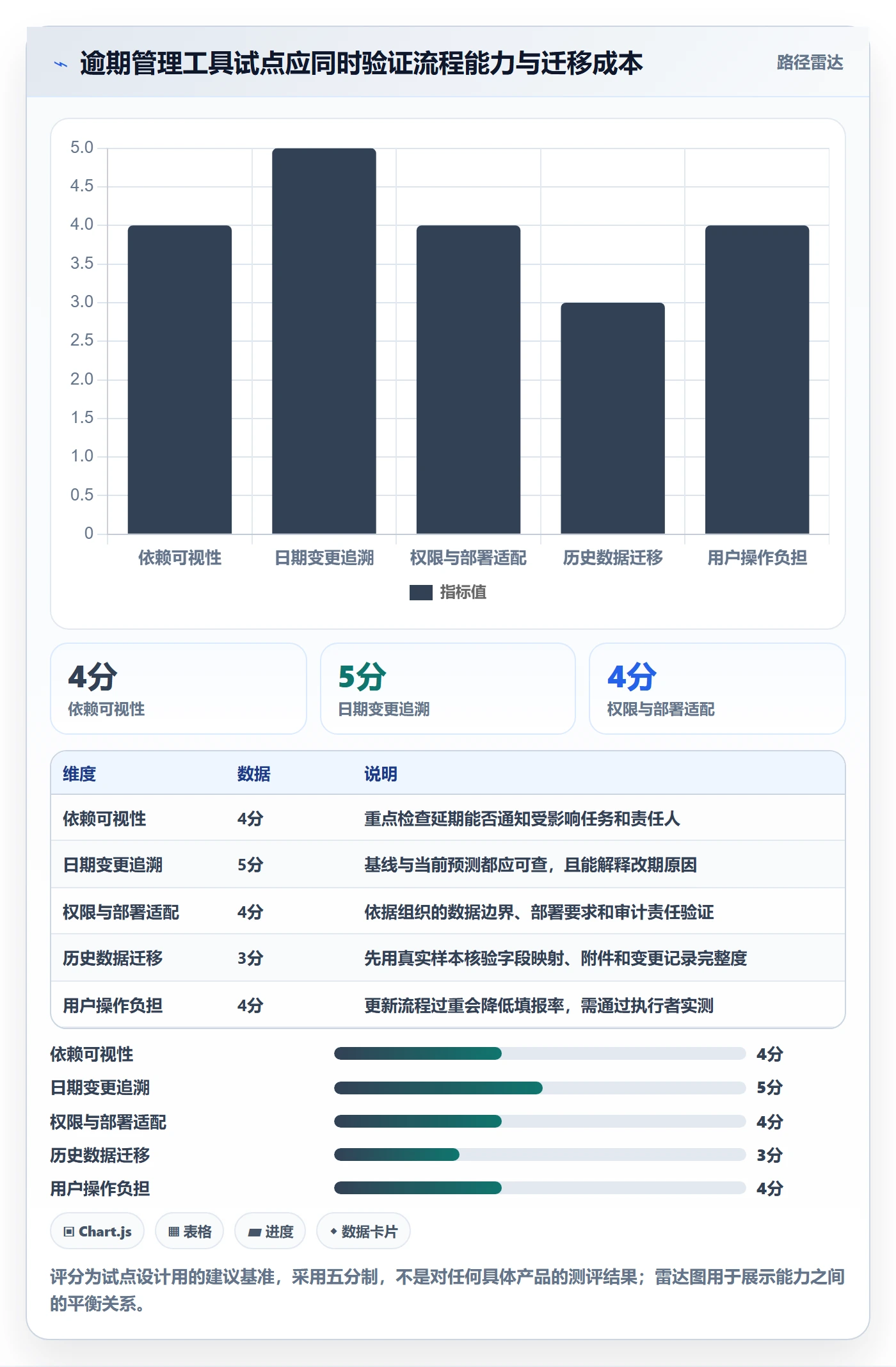Click the 历史数据迁移 progress bar
The height and width of the screenshot is (1367, 896).
540,1155
